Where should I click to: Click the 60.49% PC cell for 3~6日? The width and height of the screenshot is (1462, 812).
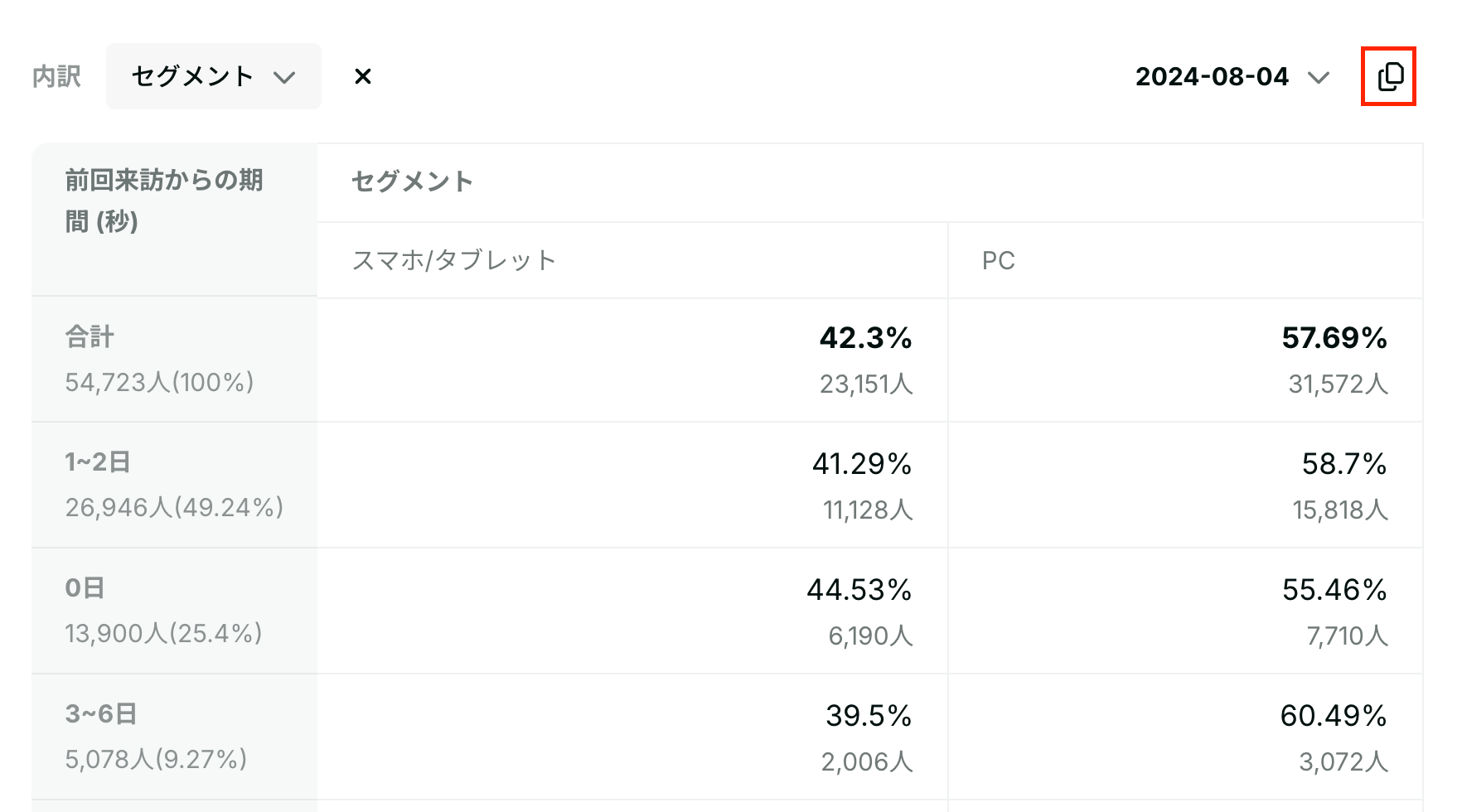pyautogui.click(x=1334, y=716)
